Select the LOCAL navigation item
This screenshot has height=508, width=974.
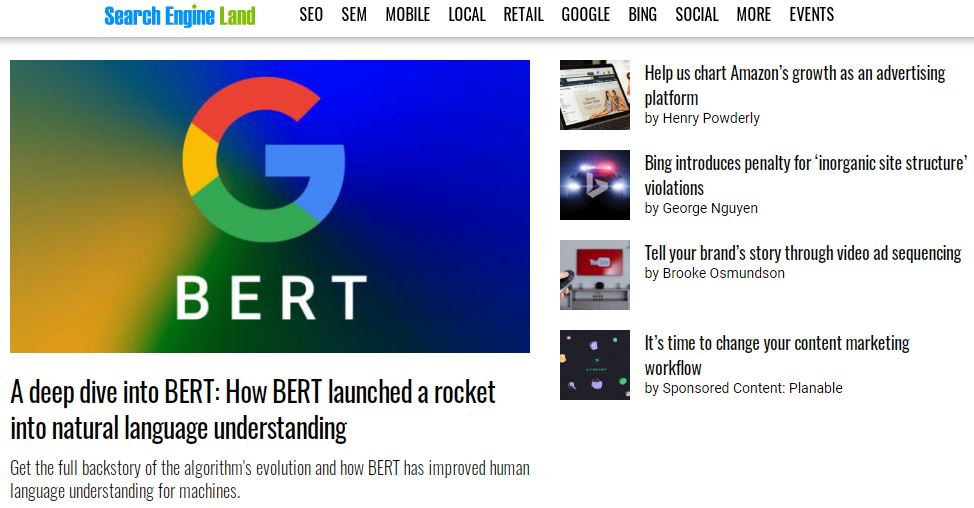pos(467,14)
